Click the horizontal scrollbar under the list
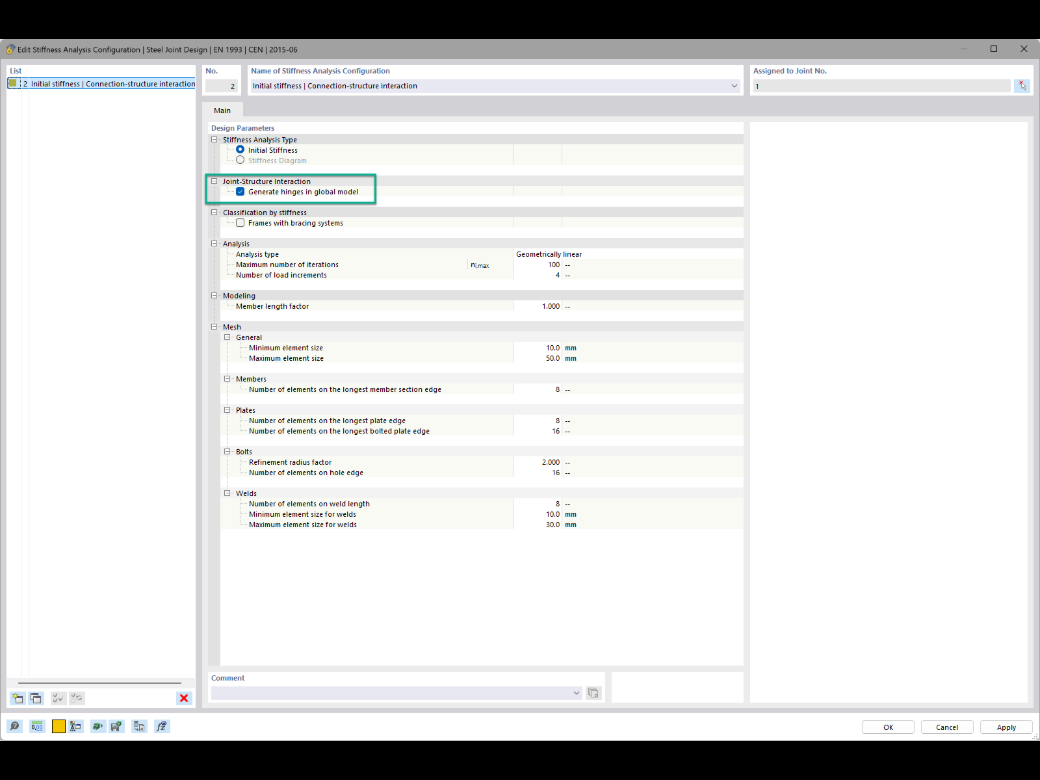This screenshot has width=1040, height=780. pos(99,682)
